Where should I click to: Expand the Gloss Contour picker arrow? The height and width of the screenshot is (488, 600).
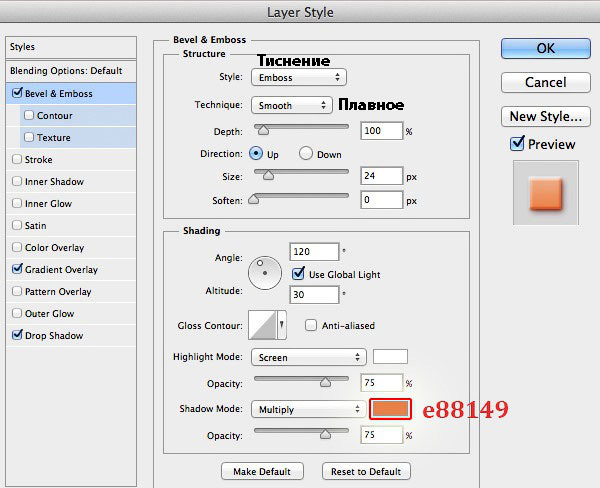pyautogui.click(x=282, y=325)
